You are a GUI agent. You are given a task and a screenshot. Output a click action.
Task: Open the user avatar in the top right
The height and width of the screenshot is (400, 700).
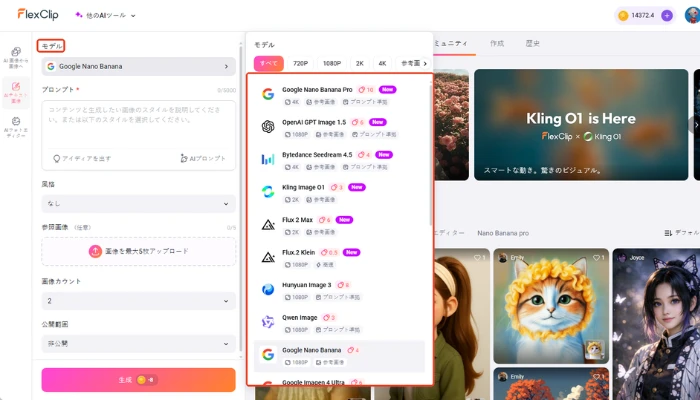[x=692, y=15]
